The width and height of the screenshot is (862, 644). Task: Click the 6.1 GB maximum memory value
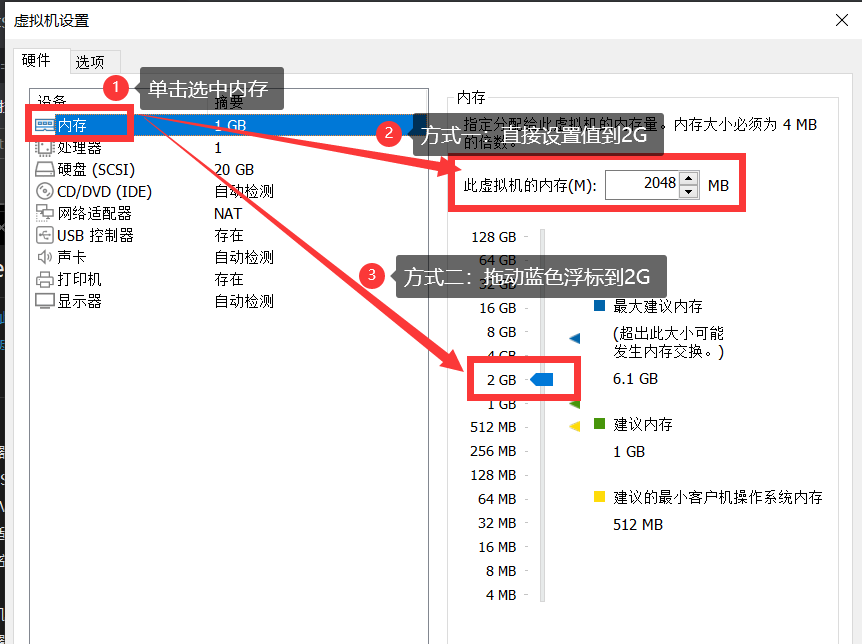click(x=636, y=379)
